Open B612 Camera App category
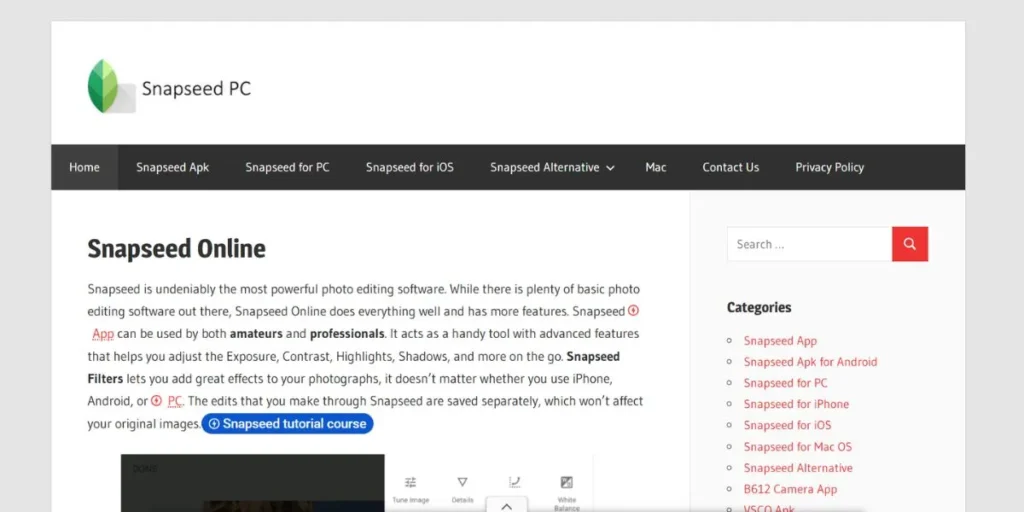1024x512 pixels. point(790,489)
